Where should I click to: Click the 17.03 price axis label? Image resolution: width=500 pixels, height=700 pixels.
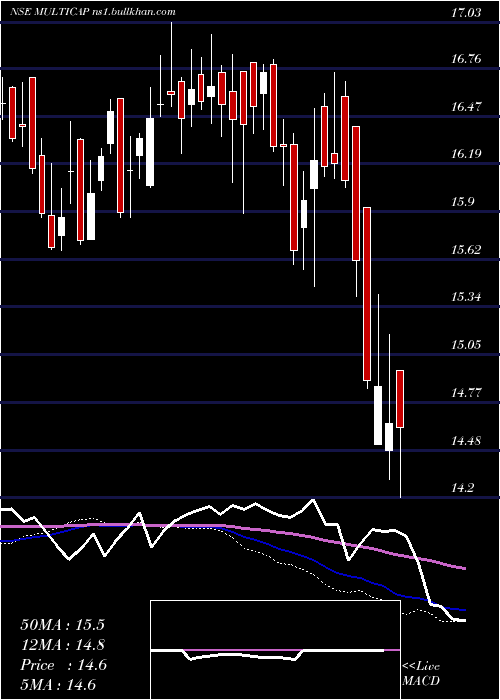click(466, 12)
